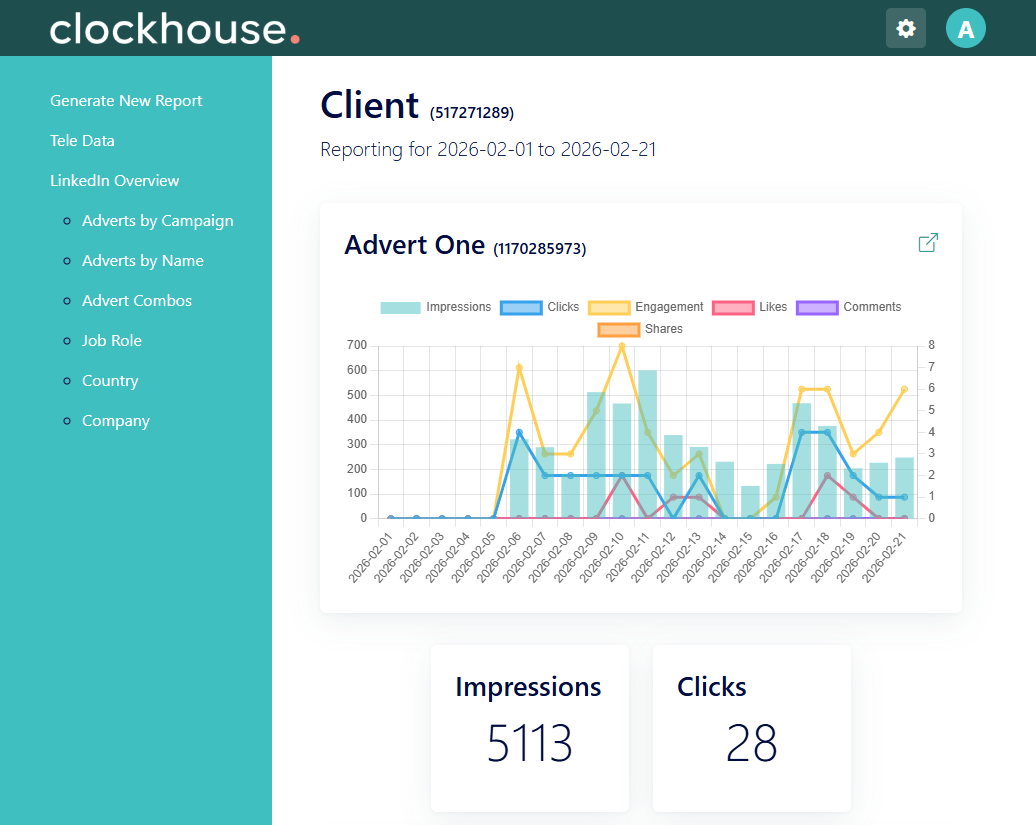Image resolution: width=1036 pixels, height=825 pixels.
Task: Open Advert One in external link icon
Action: point(928,243)
